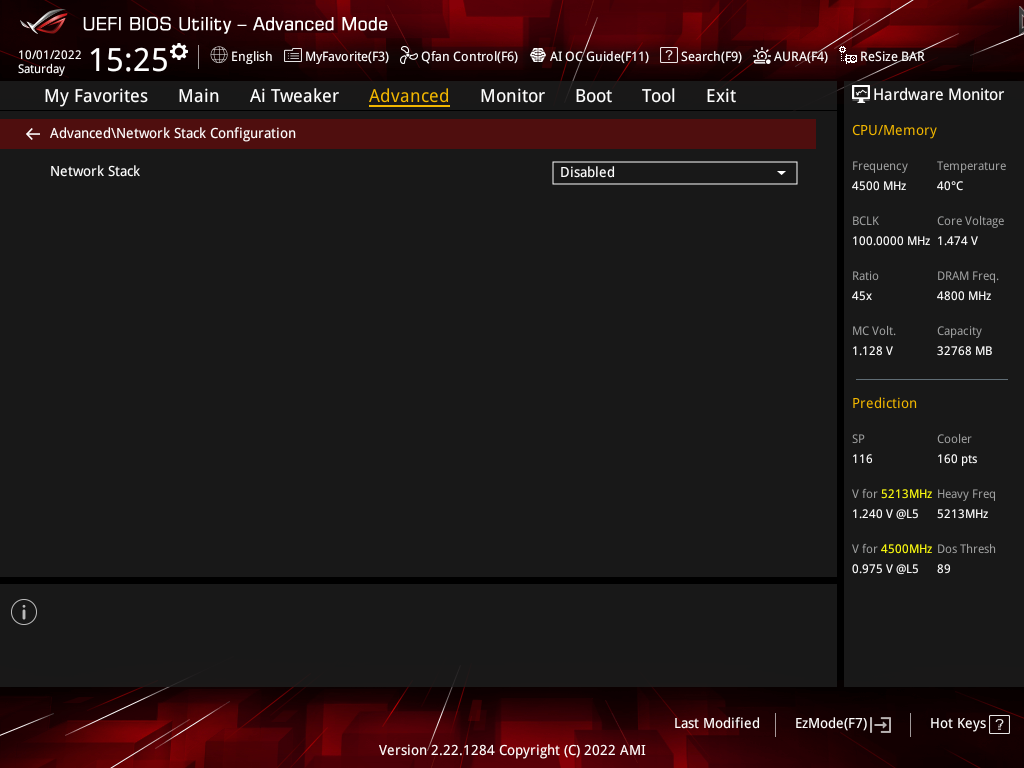
Task: Click the Last Modified button
Action: click(x=716, y=724)
